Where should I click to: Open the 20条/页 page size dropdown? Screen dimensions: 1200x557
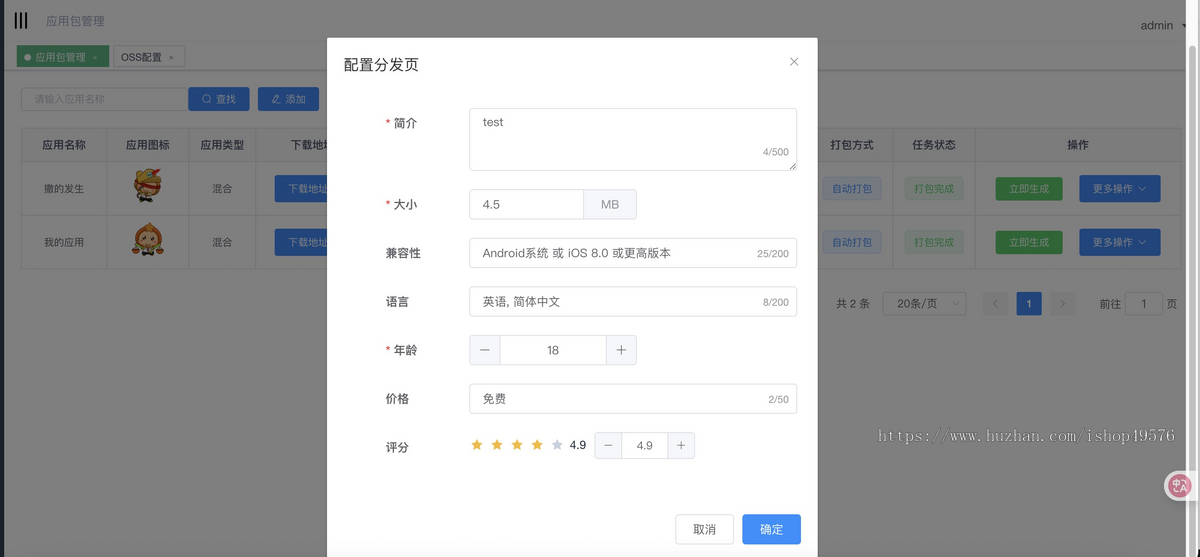pyautogui.click(x=924, y=304)
